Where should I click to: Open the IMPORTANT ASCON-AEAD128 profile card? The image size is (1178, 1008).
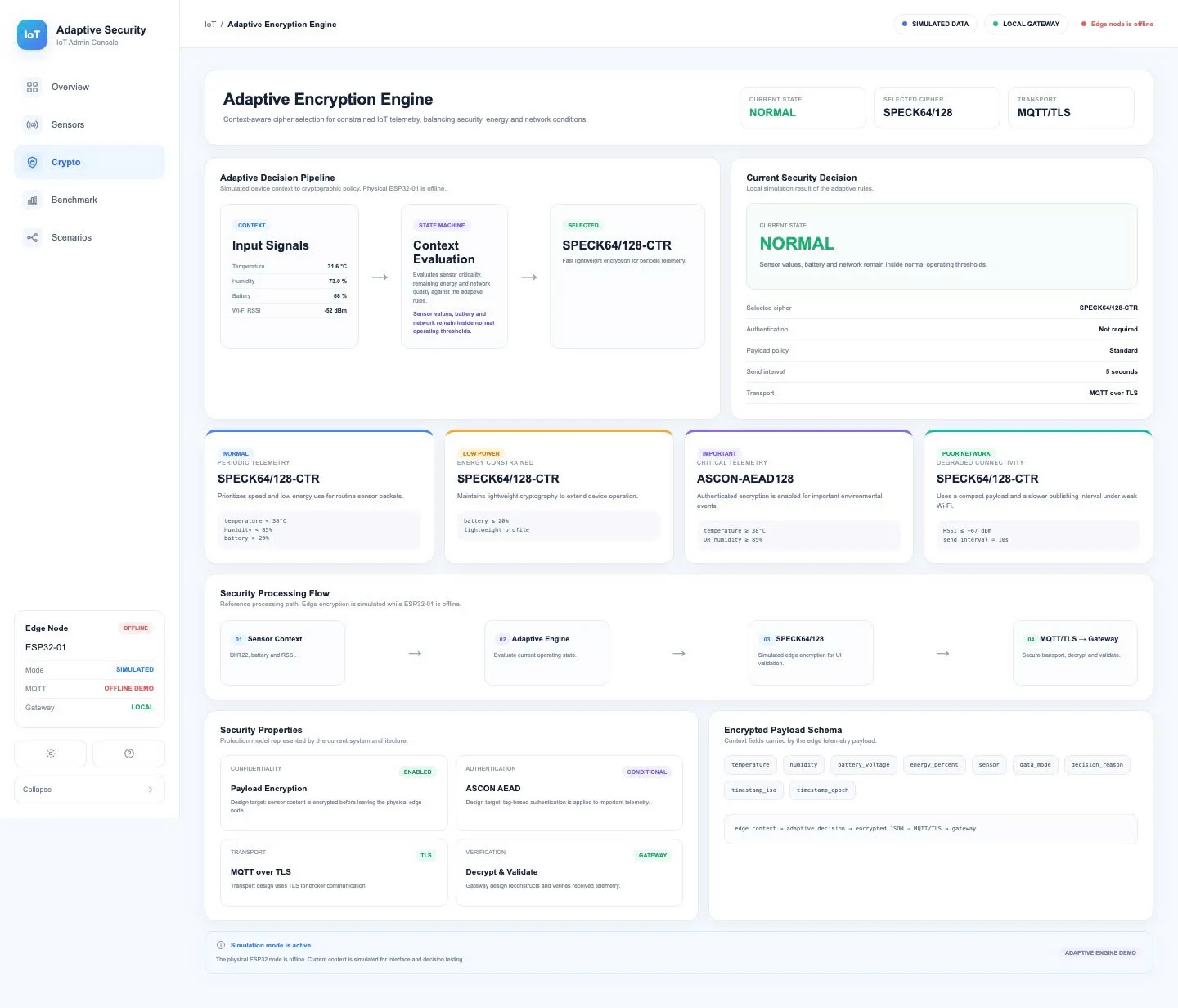point(798,496)
